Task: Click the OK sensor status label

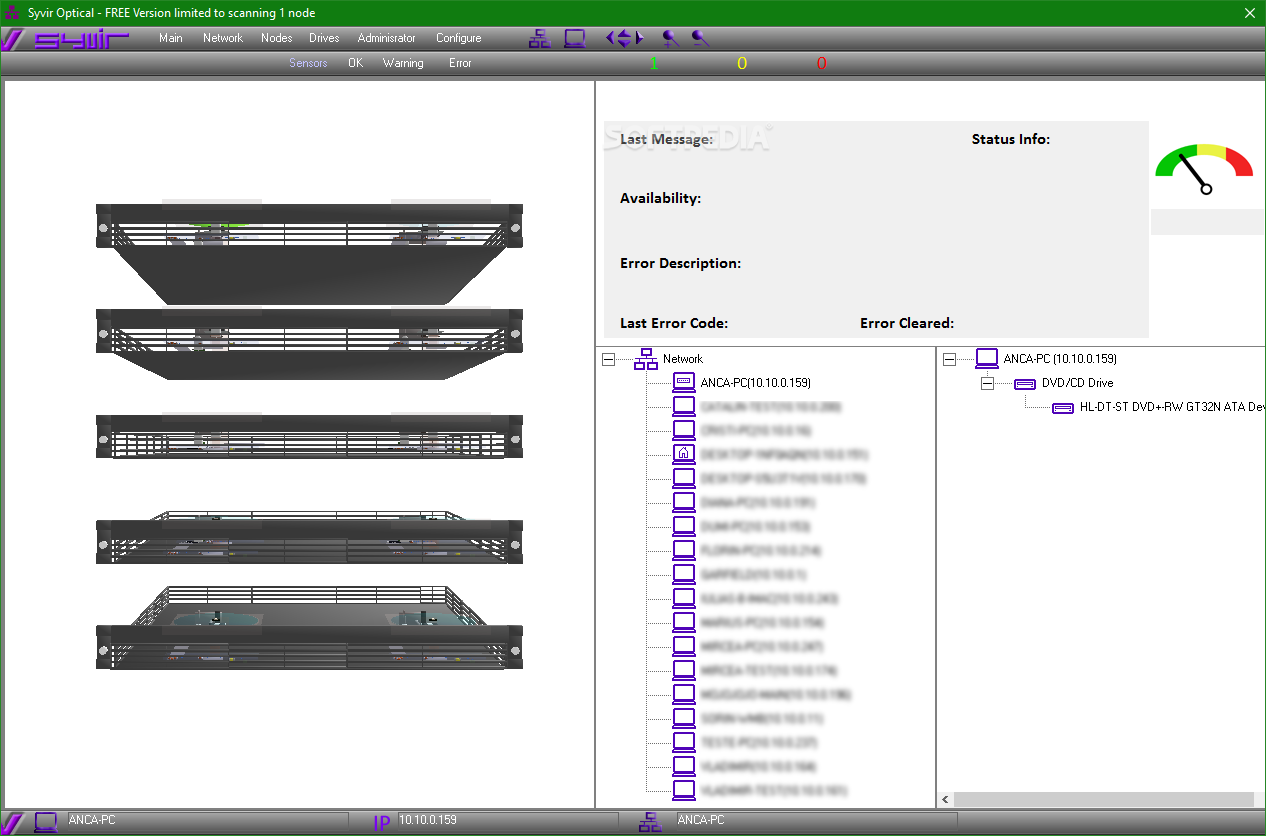Action: 355,63
